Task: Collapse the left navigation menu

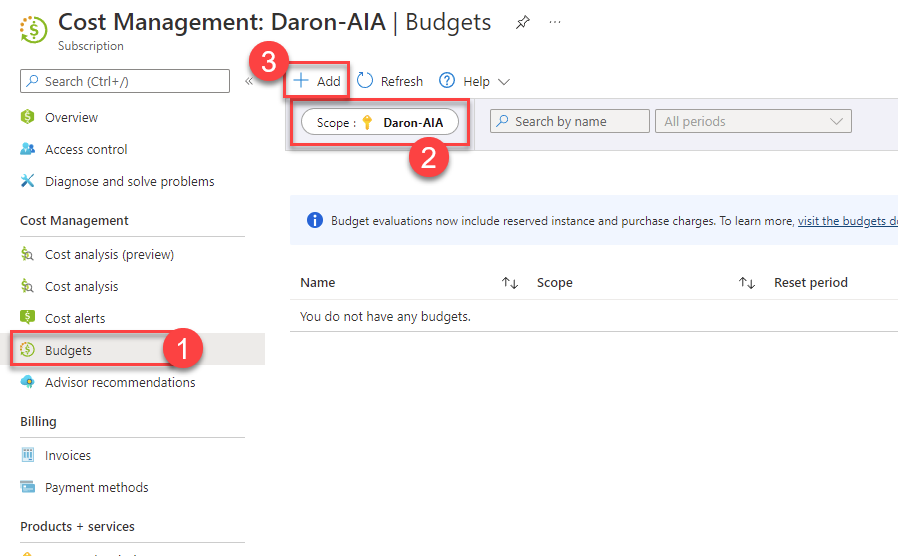Action: pyautogui.click(x=249, y=81)
